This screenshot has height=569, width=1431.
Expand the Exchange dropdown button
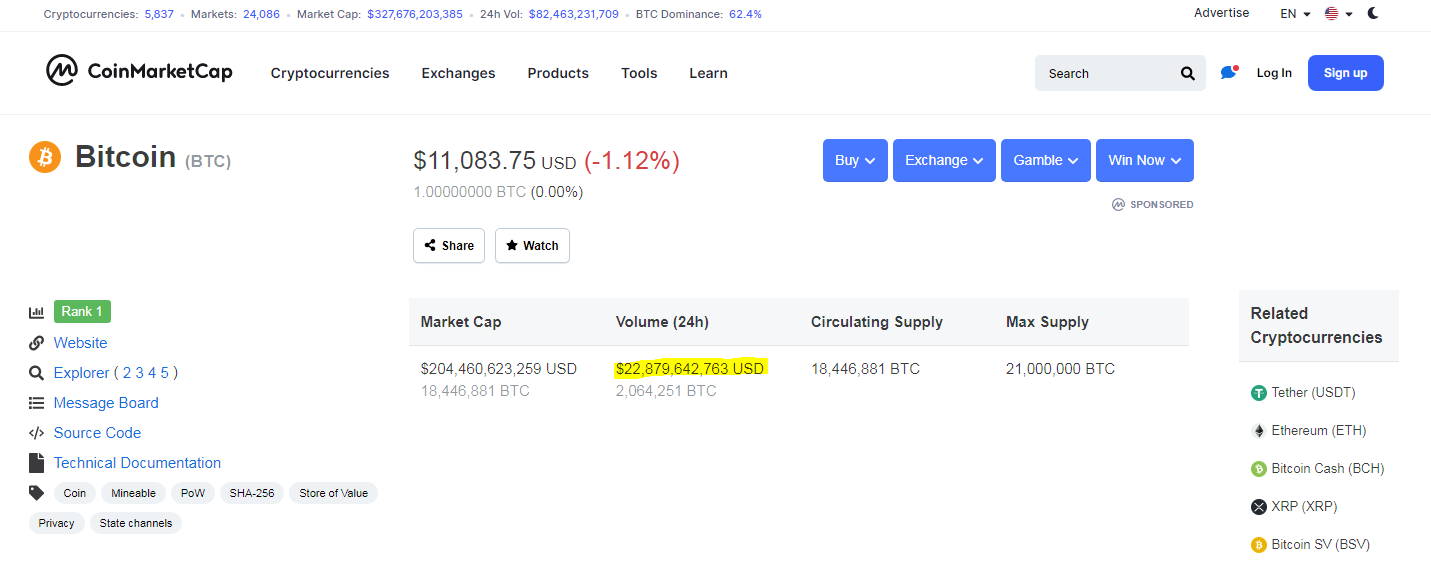944,160
